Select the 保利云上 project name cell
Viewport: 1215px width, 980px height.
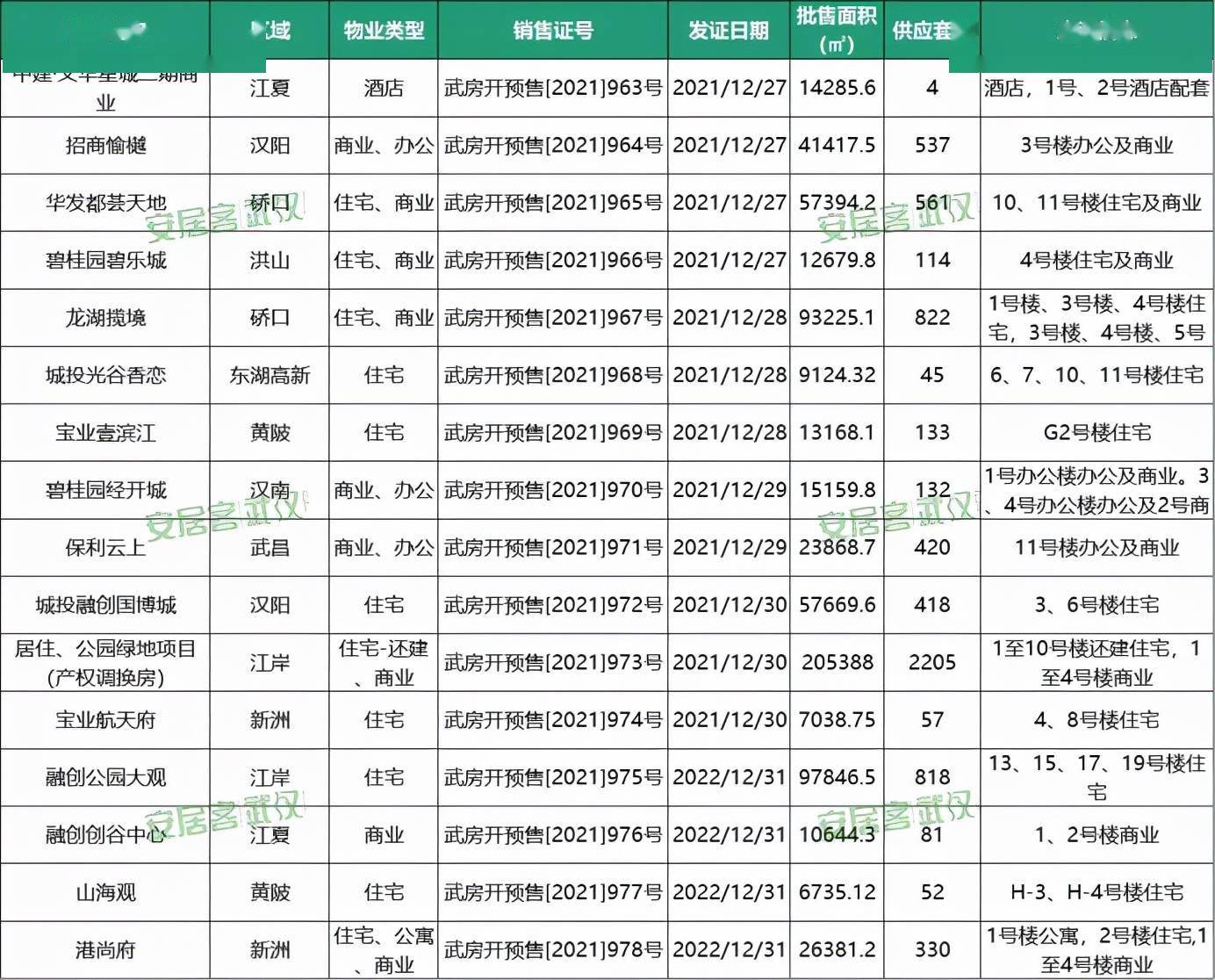(105, 548)
